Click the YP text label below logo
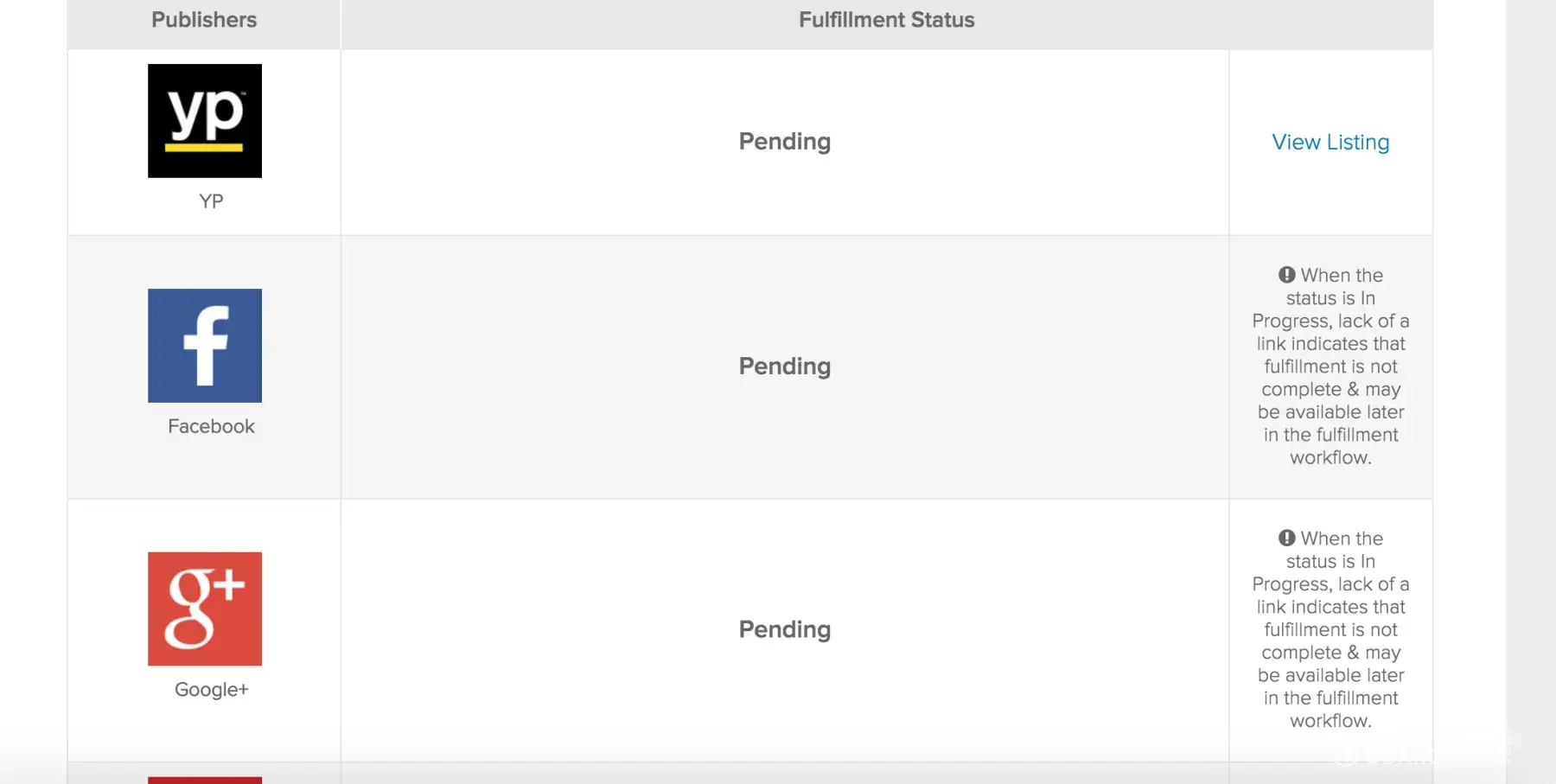 click(211, 201)
